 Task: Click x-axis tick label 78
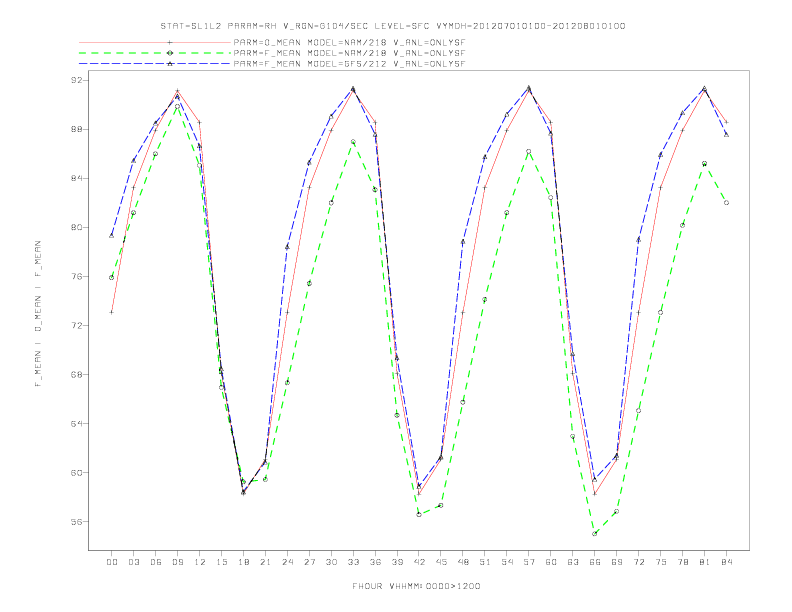point(682,562)
